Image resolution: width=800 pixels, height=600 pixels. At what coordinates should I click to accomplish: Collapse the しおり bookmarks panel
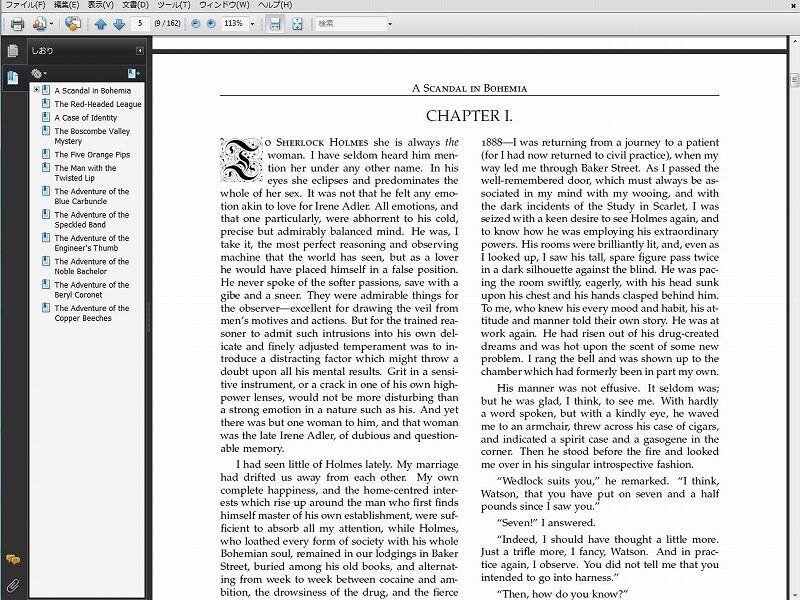pyautogui.click(x=139, y=51)
